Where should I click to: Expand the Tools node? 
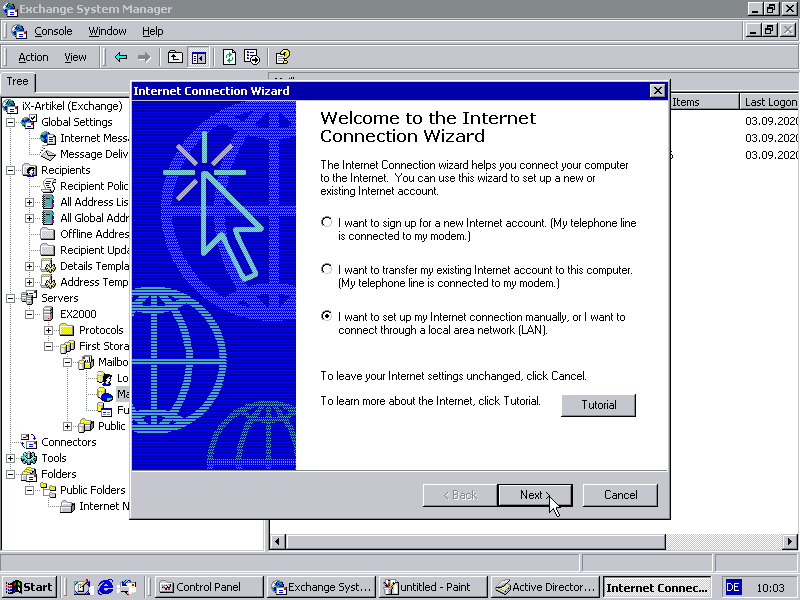tap(10, 458)
